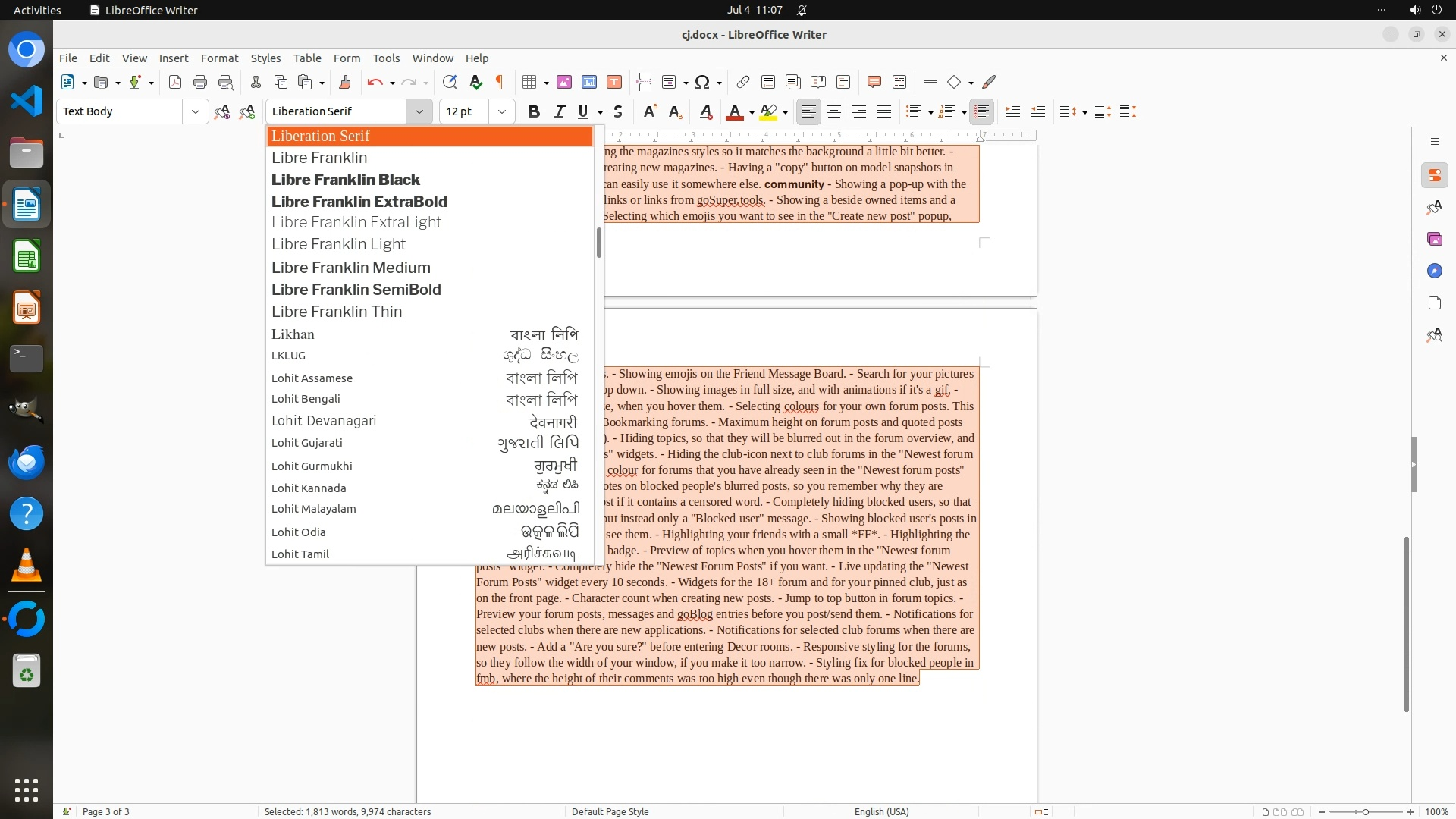
Task: Toggle Bold formatting button
Action: coord(534,111)
